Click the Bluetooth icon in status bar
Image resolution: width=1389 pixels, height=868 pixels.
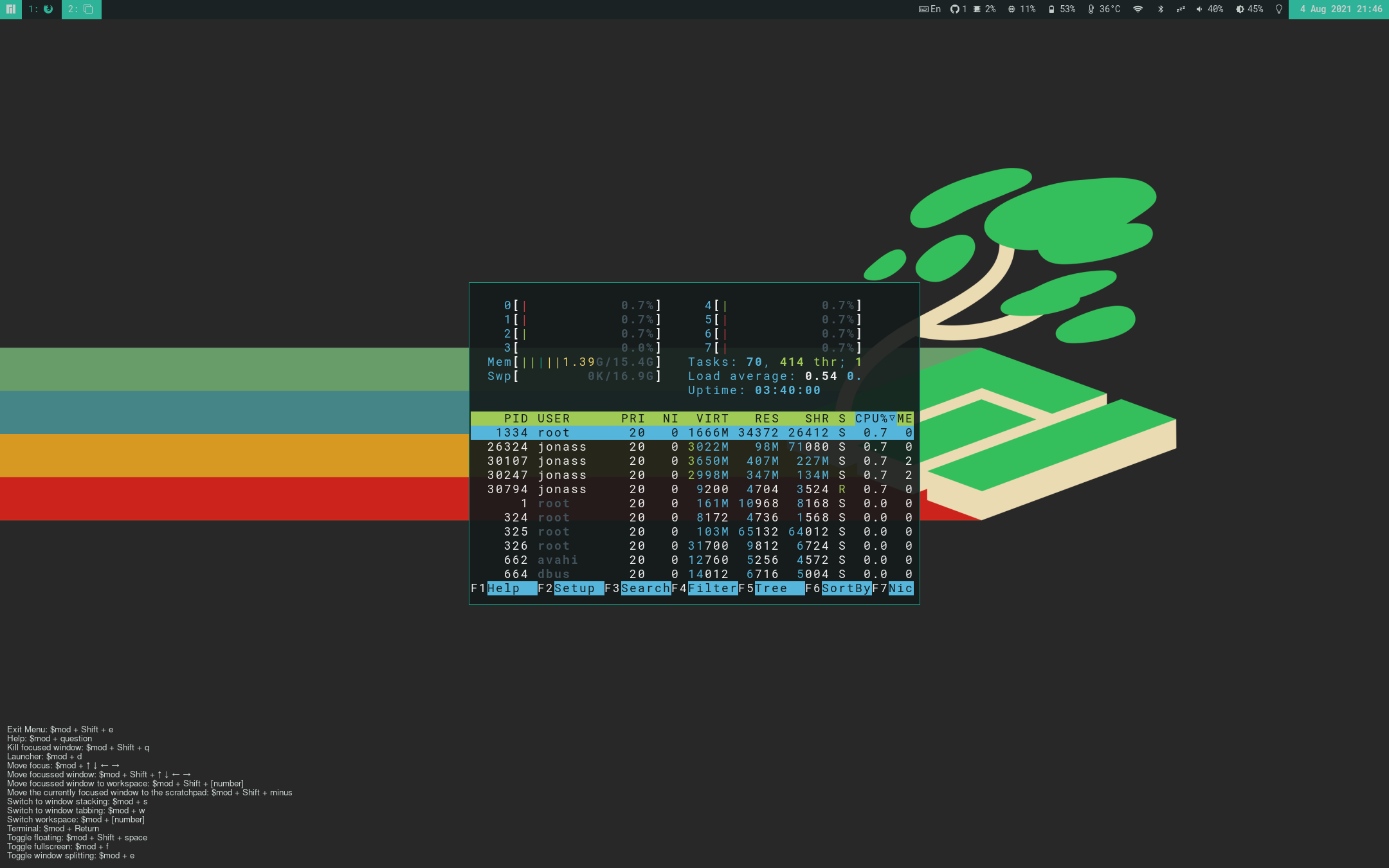pos(1160,9)
